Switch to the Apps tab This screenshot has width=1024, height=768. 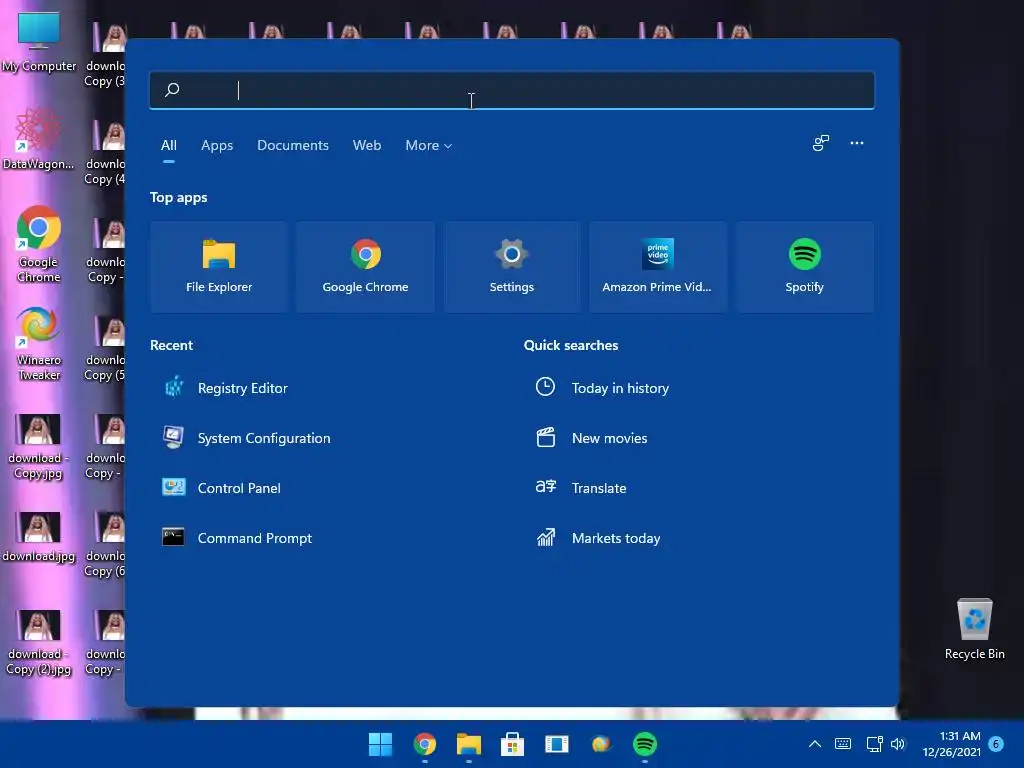(x=217, y=145)
